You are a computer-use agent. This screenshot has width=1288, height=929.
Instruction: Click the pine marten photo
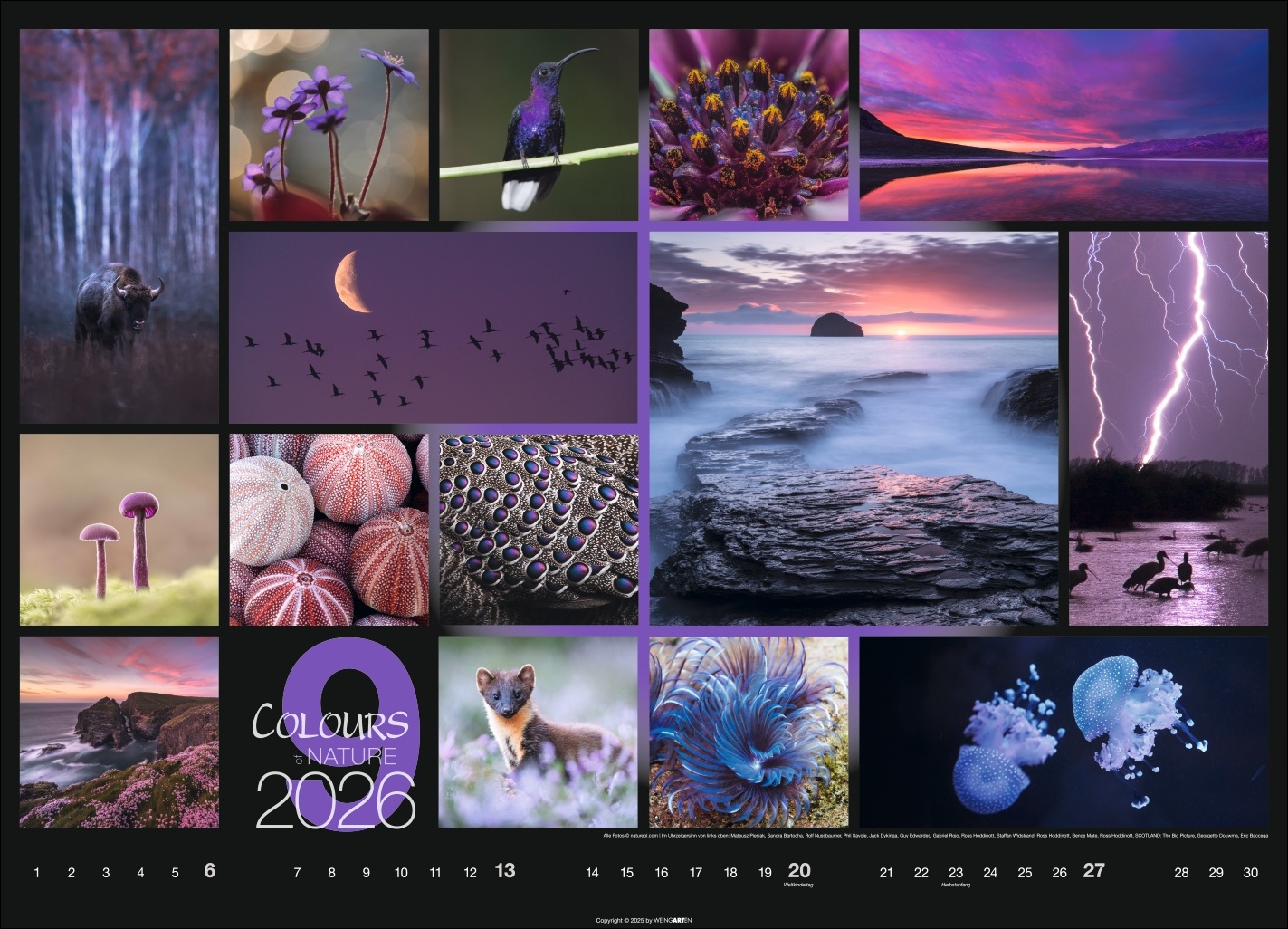(x=539, y=732)
